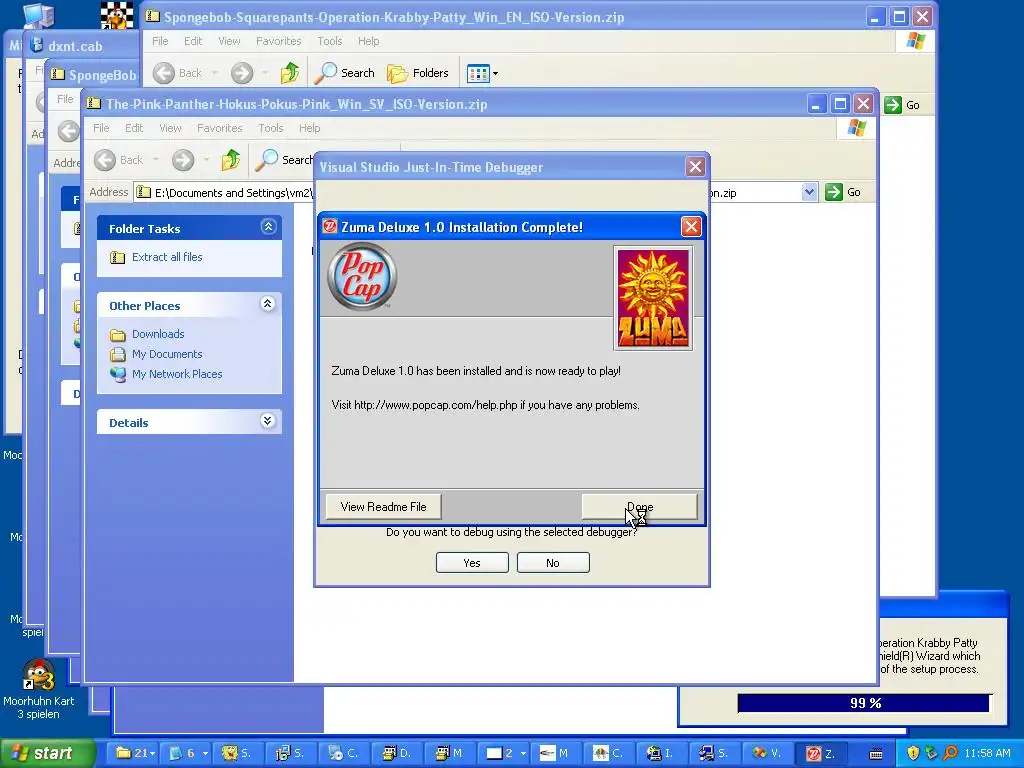Click Search magnifier in Pink Panther window
The height and width of the screenshot is (768, 1024).
(x=266, y=160)
